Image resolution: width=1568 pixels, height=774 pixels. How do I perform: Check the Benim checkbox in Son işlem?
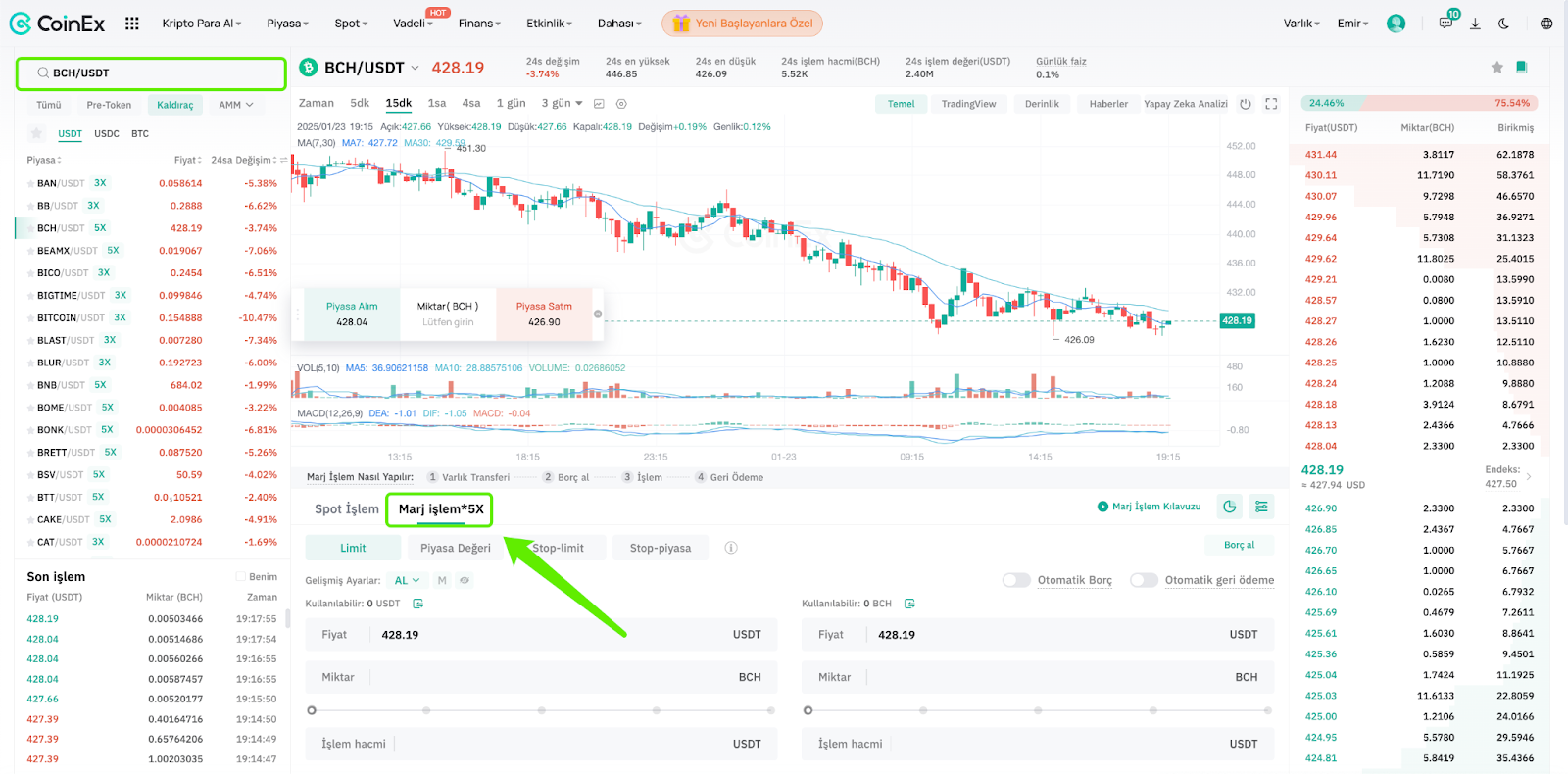pos(241,576)
